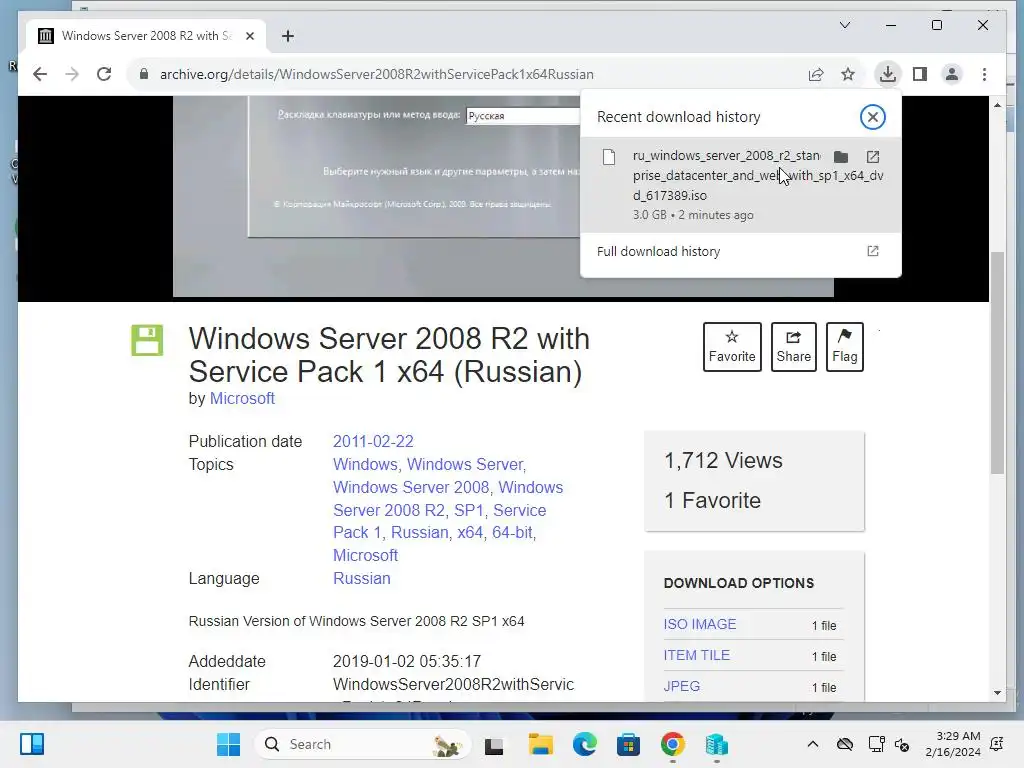
Task: Open the ru_windows_server_2008_r2 ISO download entry
Action: click(x=741, y=185)
